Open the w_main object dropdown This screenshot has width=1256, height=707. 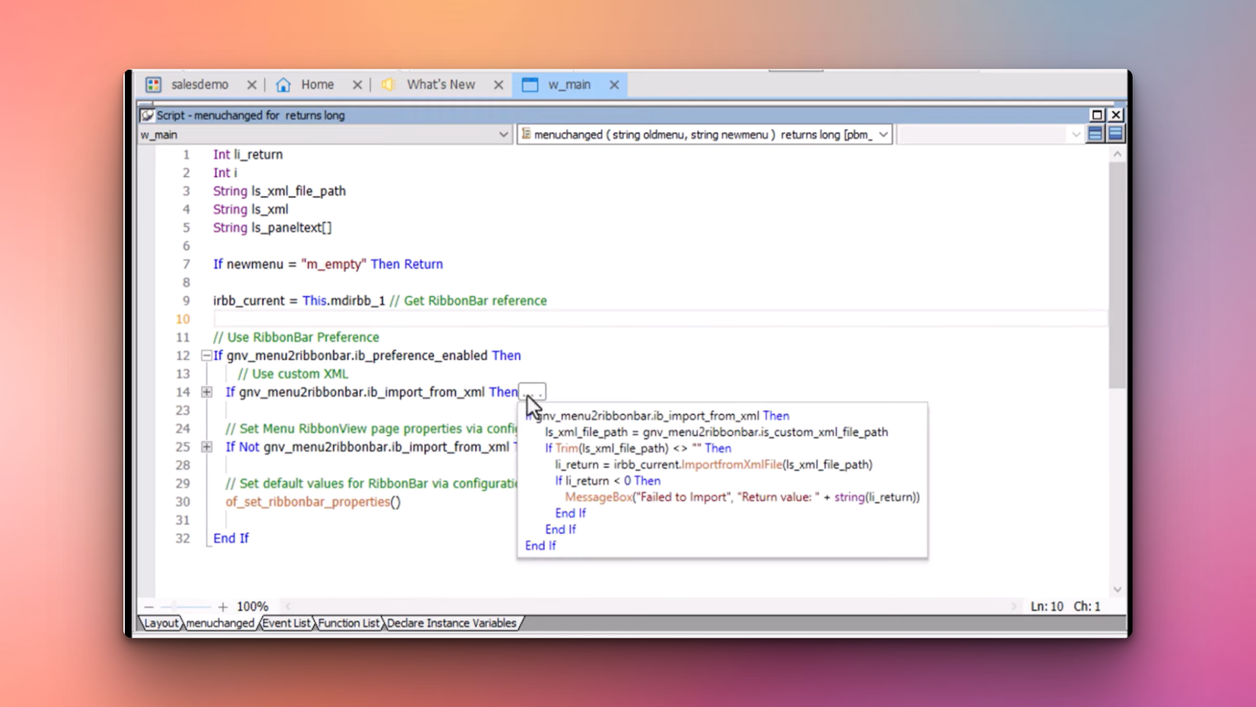pyautogui.click(x=503, y=133)
